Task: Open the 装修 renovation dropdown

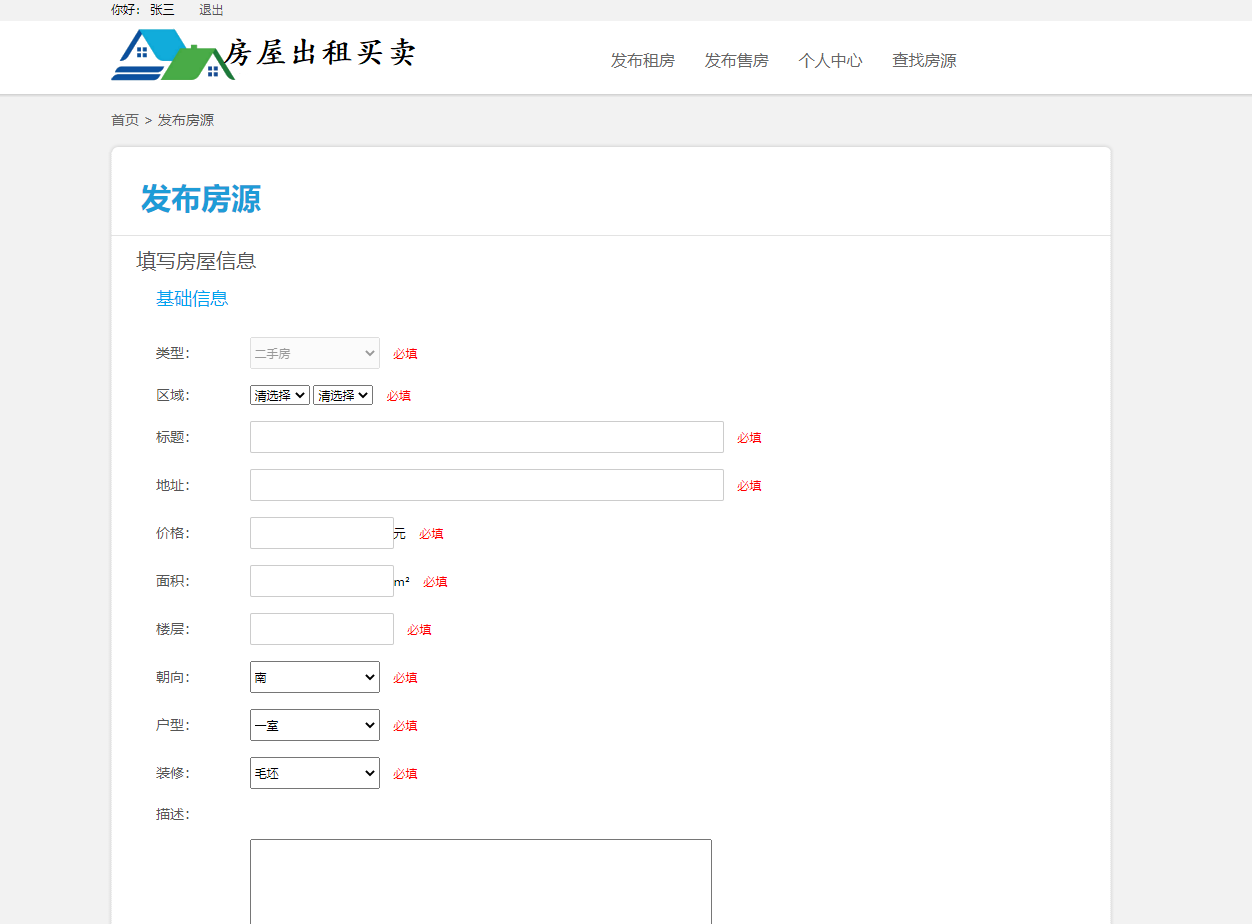Action: (x=314, y=773)
